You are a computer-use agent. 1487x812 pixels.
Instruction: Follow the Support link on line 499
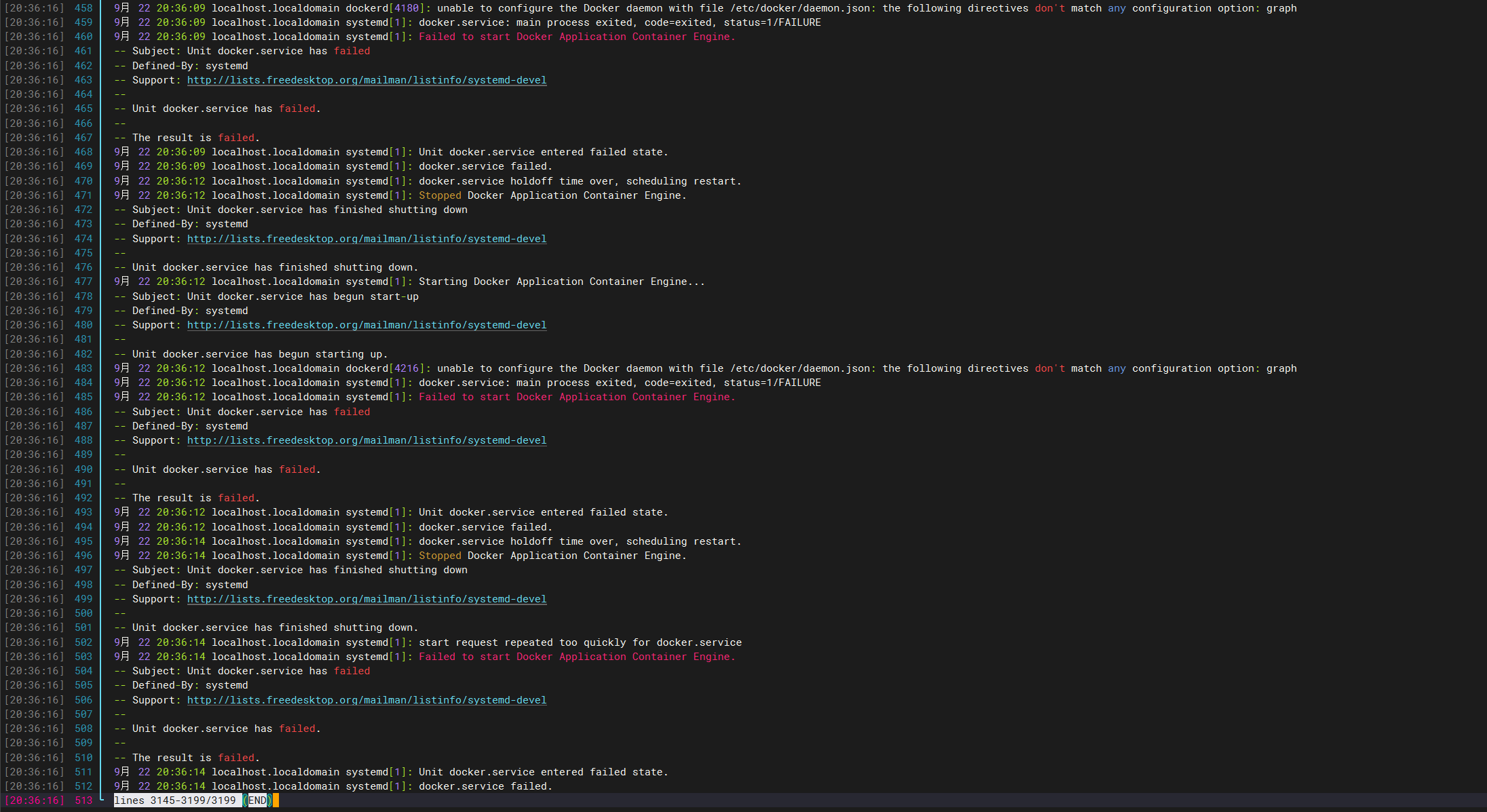(366, 599)
